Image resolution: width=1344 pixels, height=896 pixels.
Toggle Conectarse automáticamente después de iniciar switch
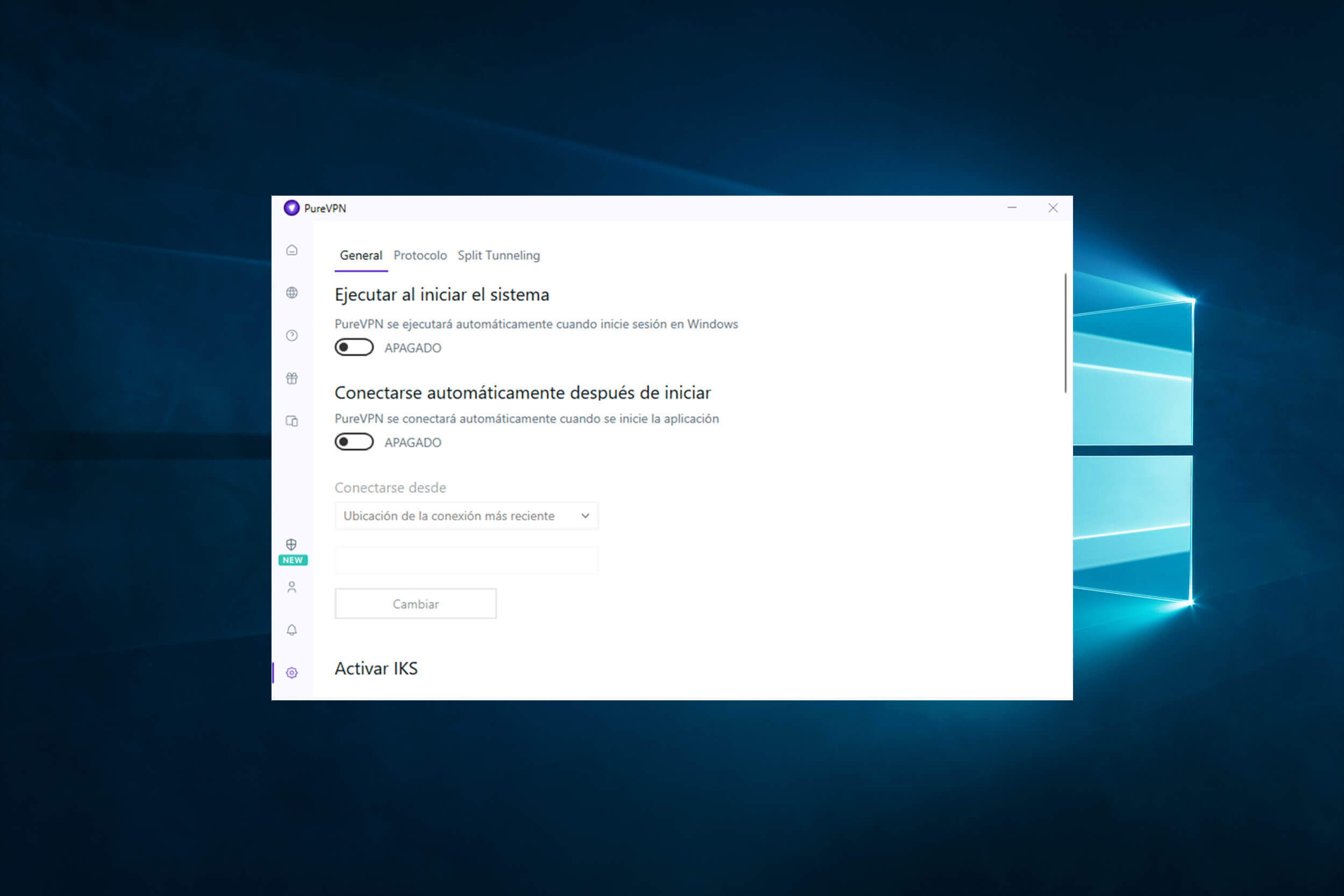(x=354, y=442)
